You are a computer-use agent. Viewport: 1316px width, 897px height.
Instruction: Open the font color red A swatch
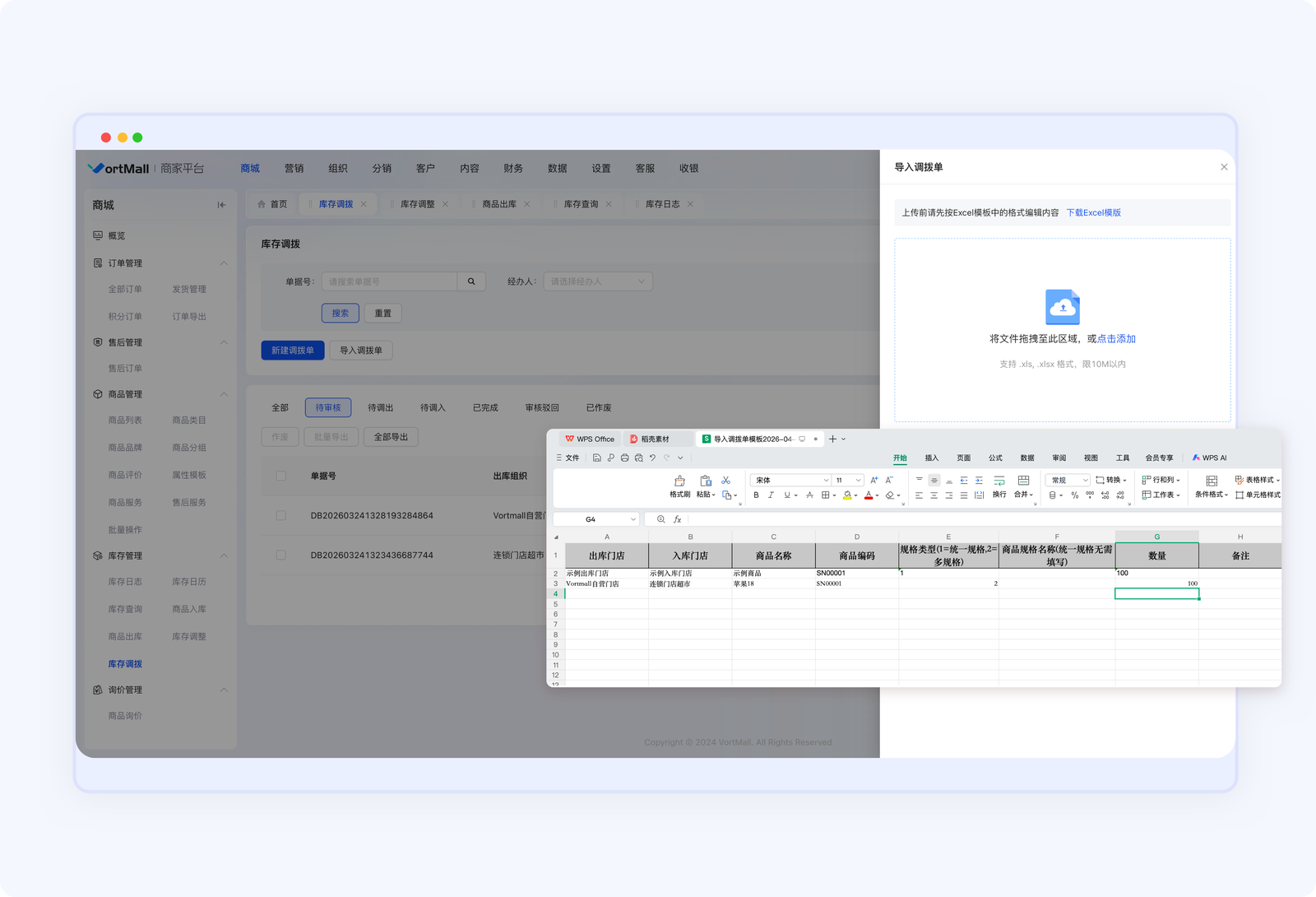tap(868, 495)
